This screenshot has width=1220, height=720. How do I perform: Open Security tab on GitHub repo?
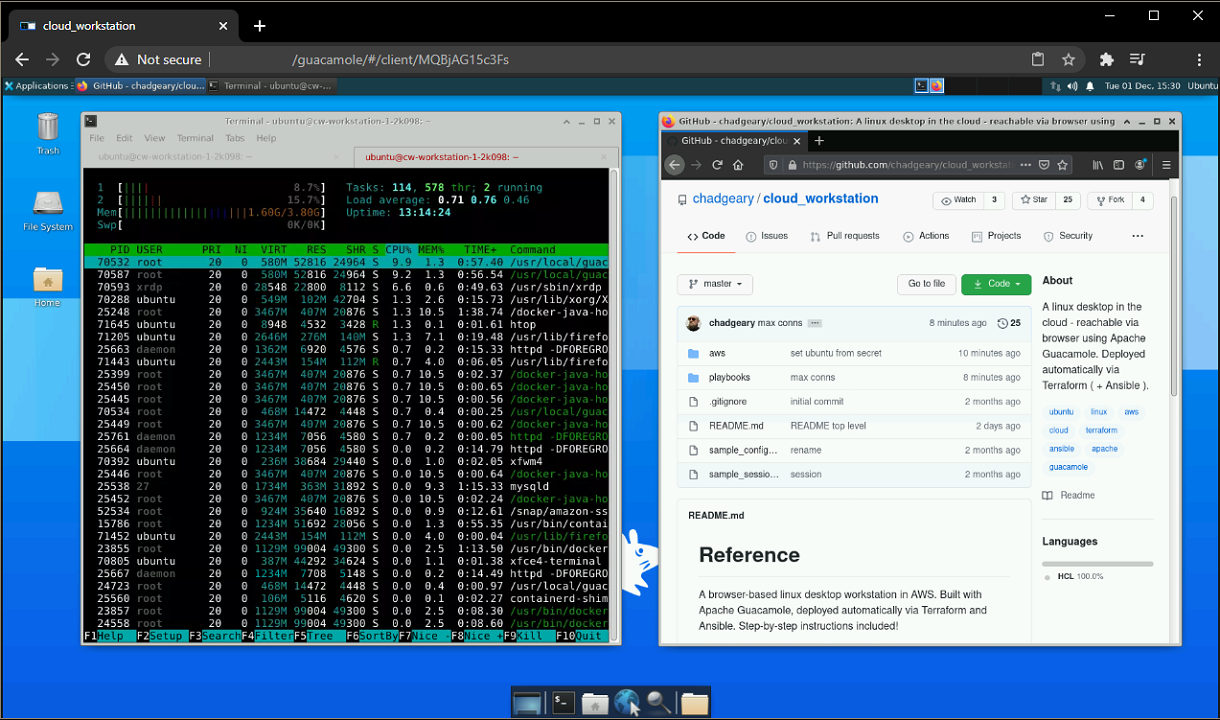[x=1067, y=236]
